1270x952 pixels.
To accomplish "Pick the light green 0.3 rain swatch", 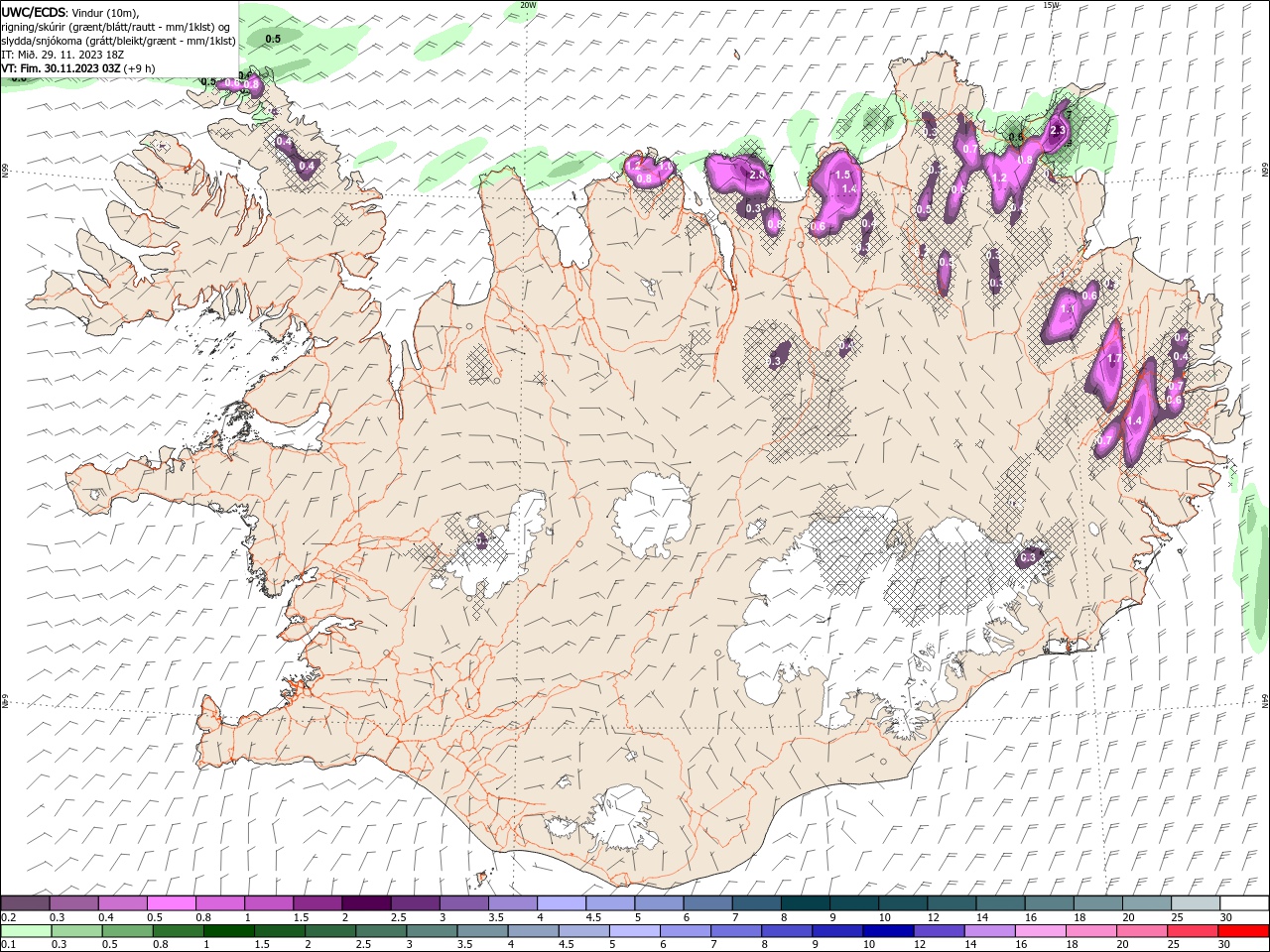I will pos(74,931).
